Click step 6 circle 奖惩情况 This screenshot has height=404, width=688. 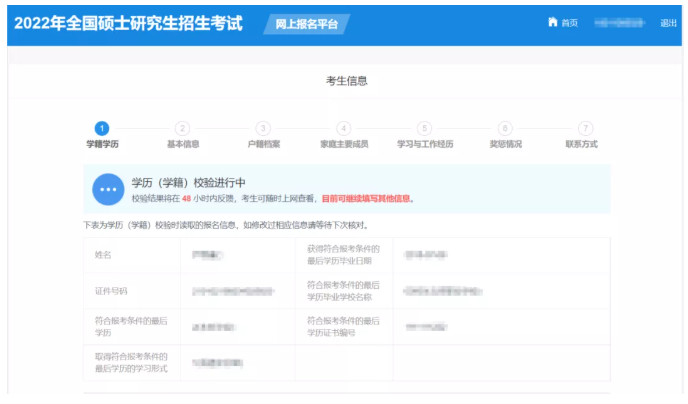(505, 129)
